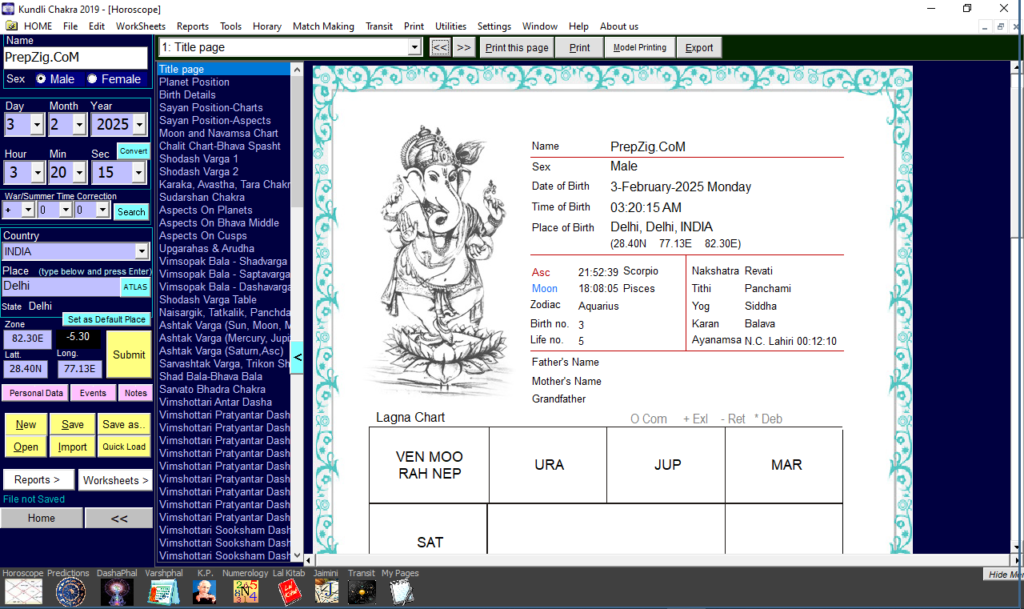Open the Horoscope module icon
Screen dimensions: 1024x609
pos(24,592)
